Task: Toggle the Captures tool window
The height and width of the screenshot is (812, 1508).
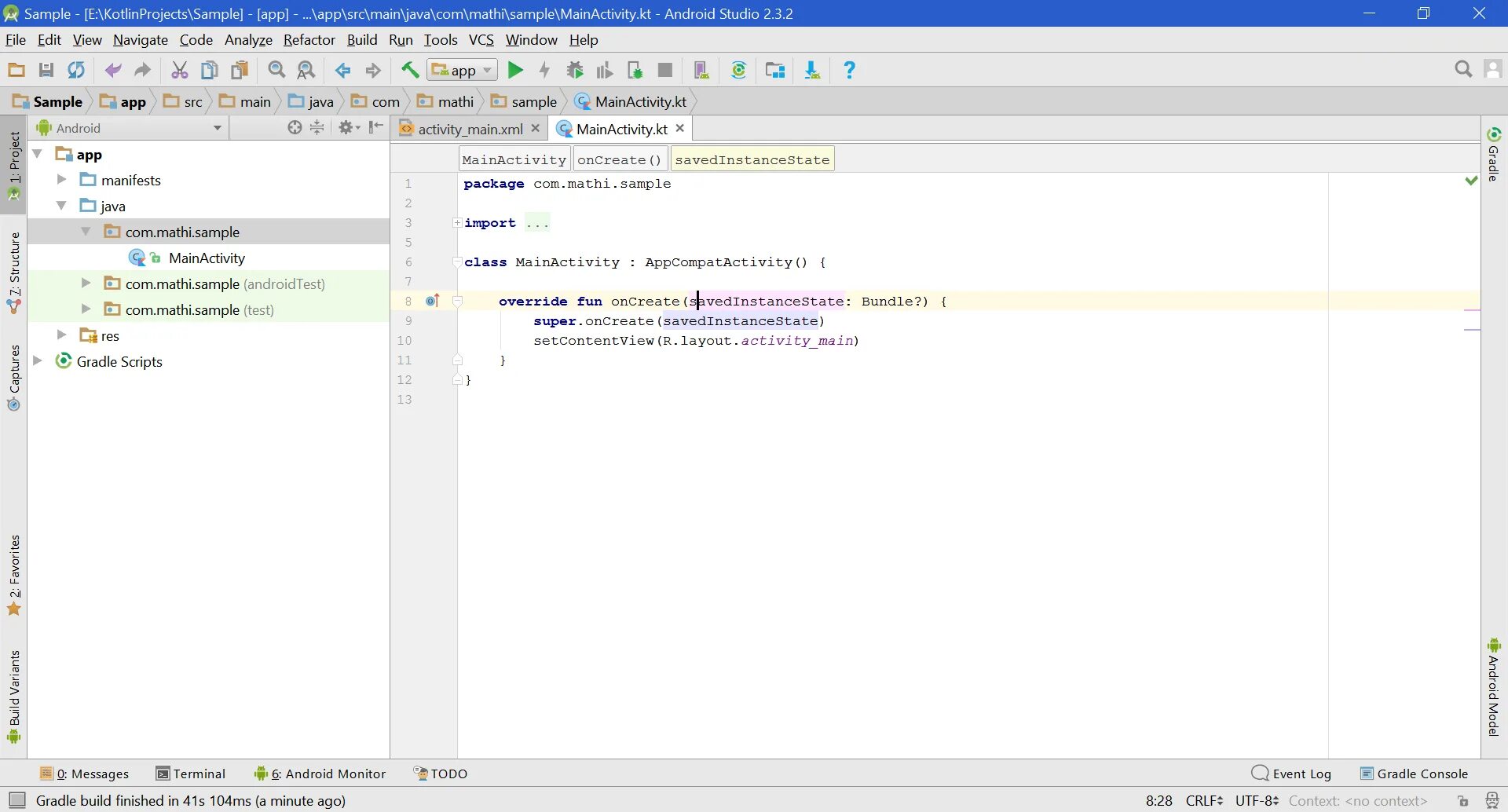Action: [14, 378]
